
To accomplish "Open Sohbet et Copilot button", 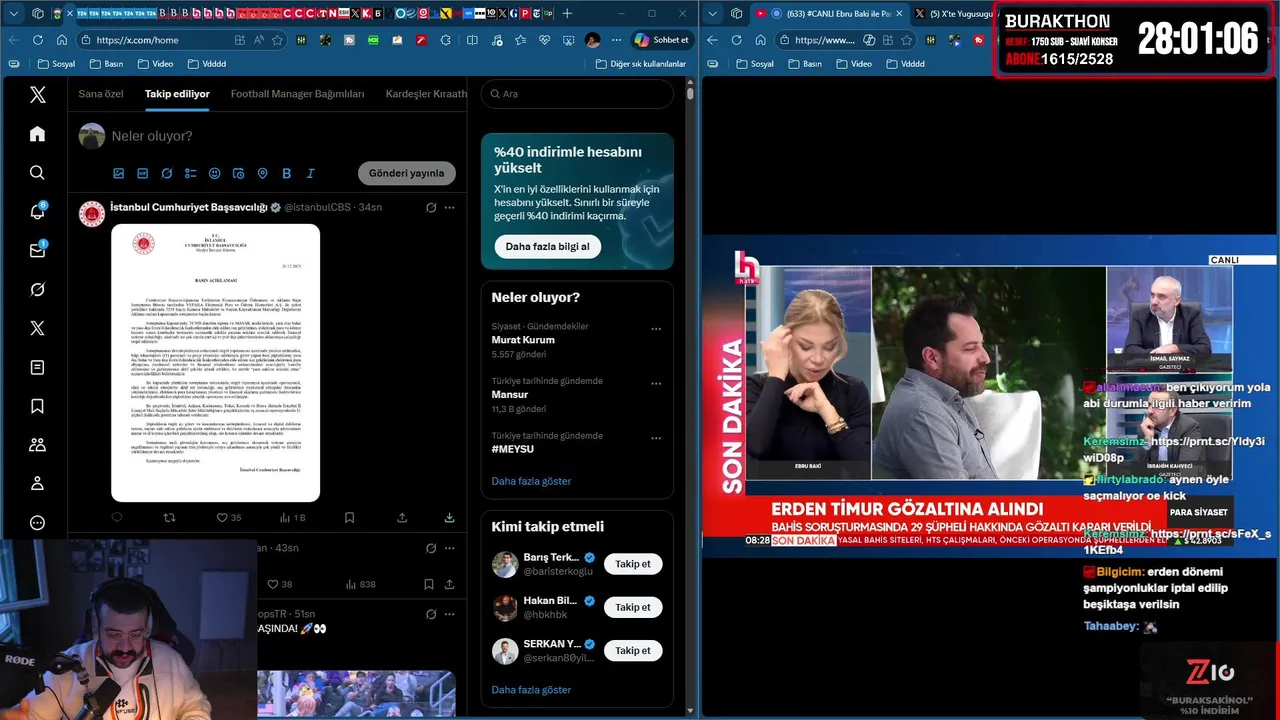I will [662, 40].
